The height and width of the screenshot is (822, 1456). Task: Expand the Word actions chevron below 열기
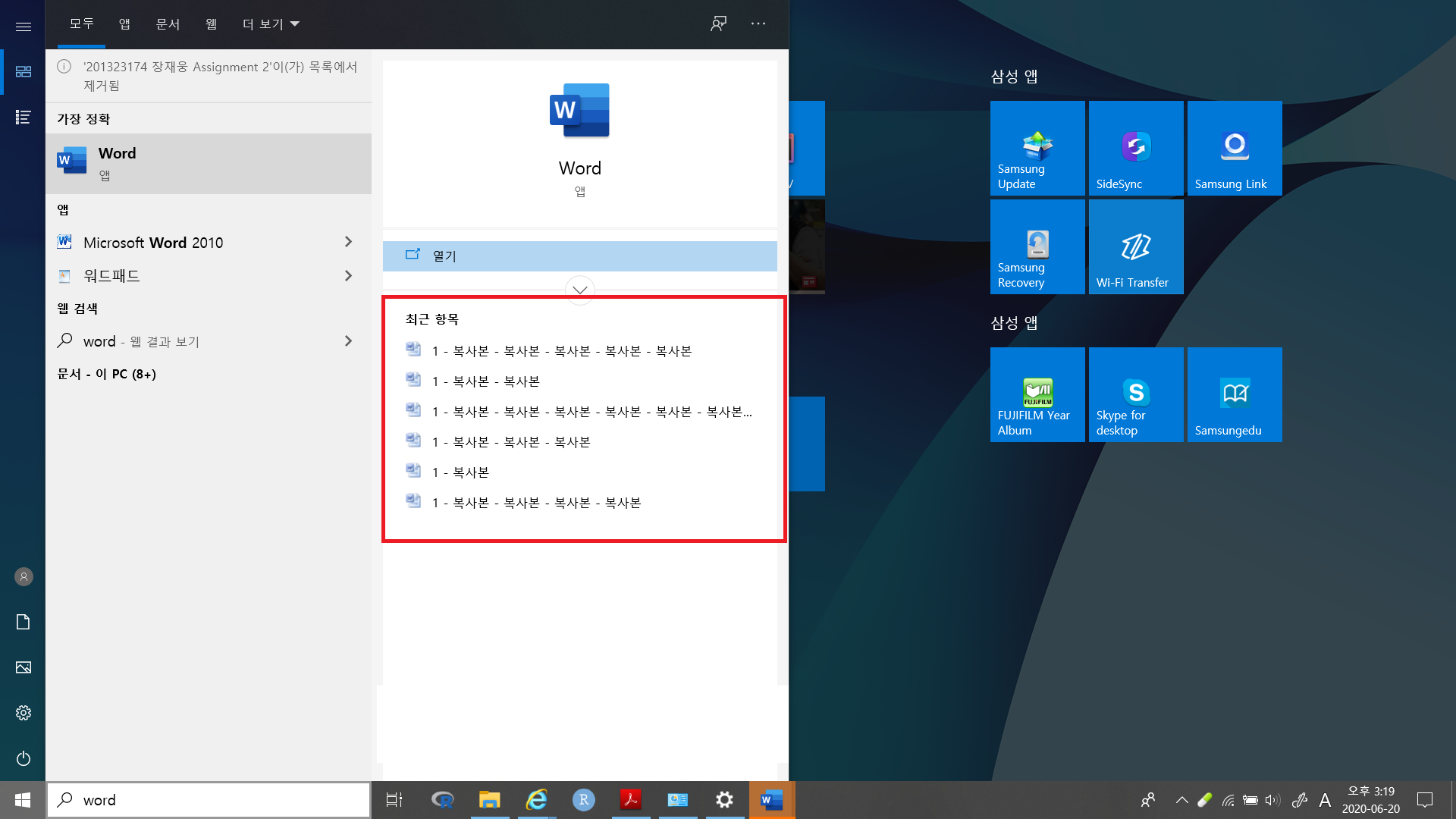579,290
